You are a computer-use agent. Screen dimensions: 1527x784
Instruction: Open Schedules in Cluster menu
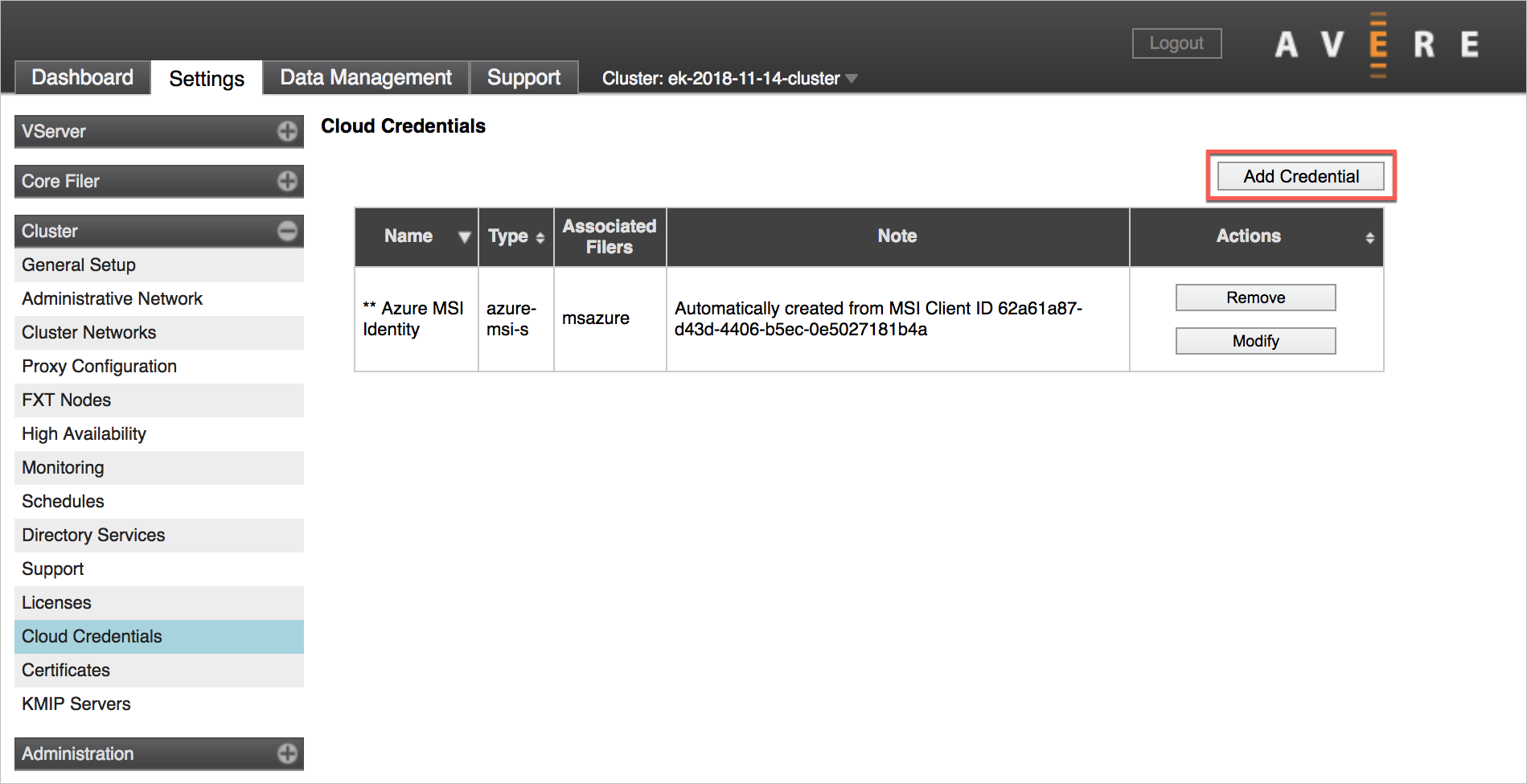point(159,502)
